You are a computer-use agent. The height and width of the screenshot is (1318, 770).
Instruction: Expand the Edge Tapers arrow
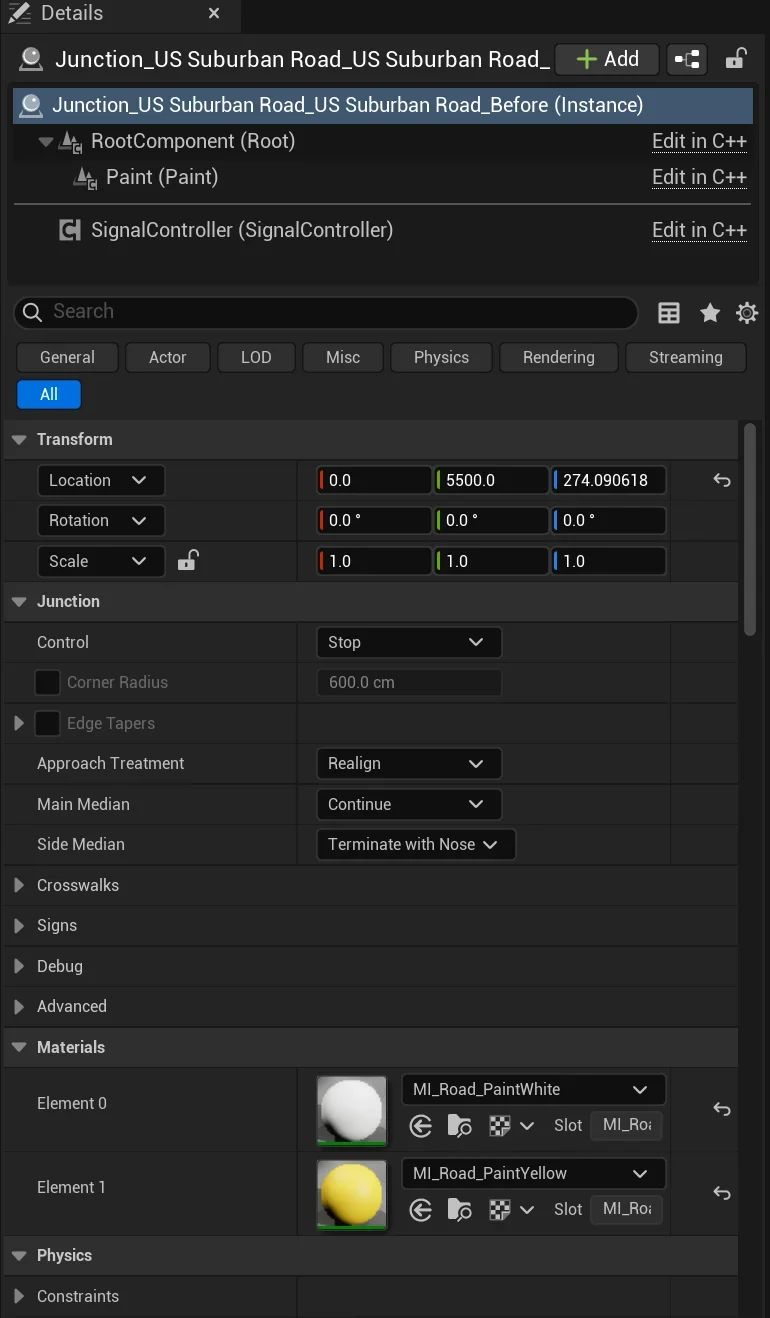coord(18,723)
